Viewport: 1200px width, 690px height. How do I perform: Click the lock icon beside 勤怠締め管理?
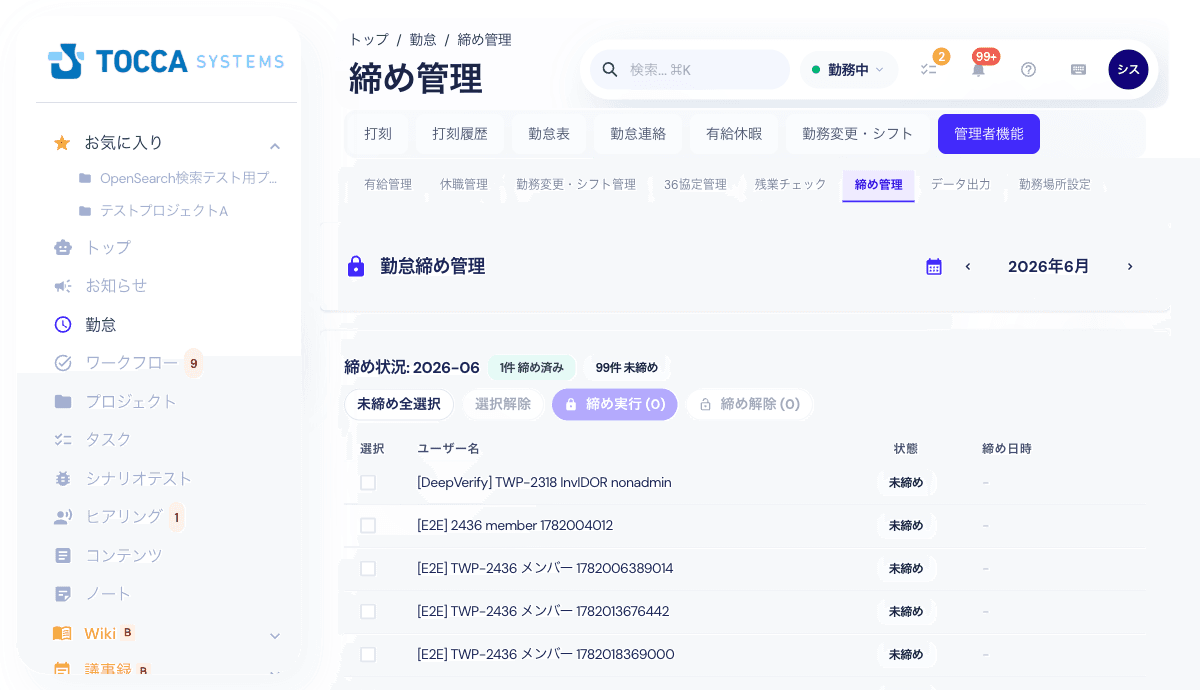click(x=356, y=267)
